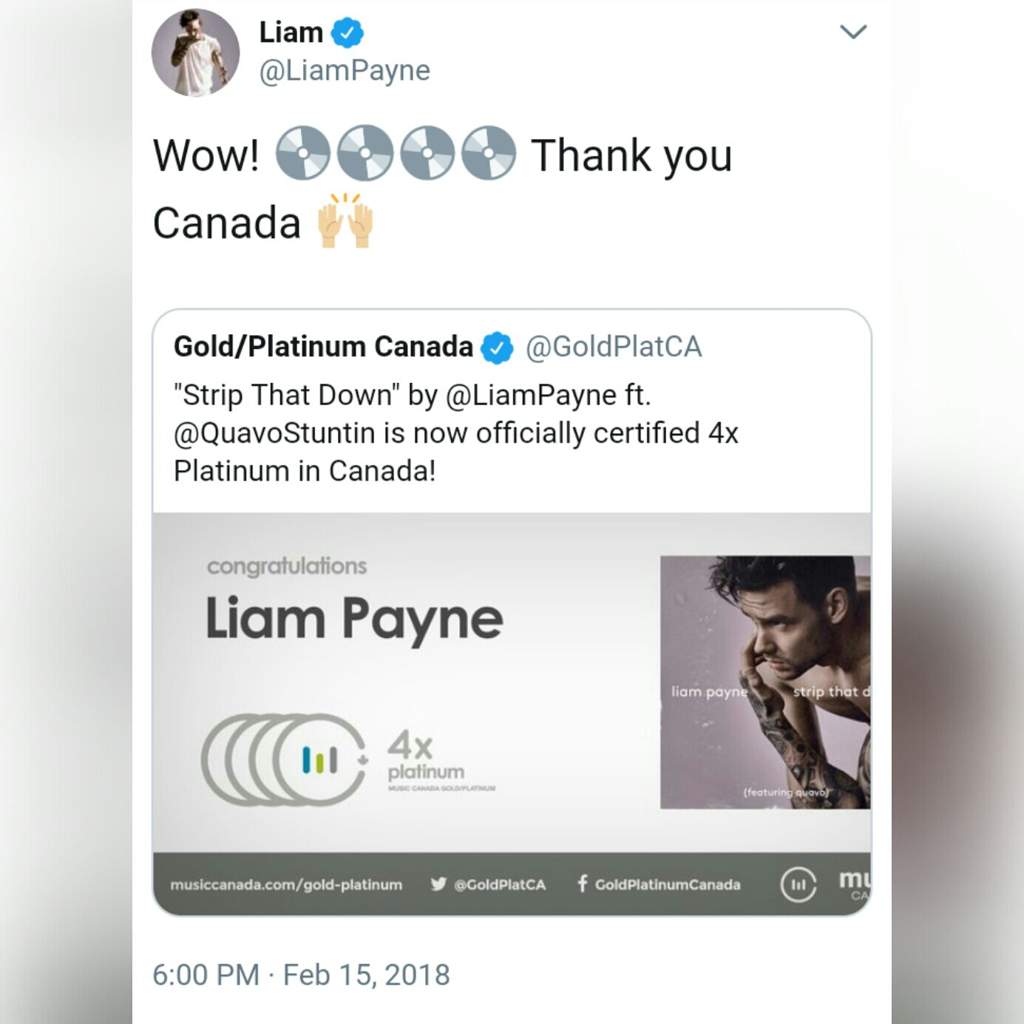Click the first disc emoji in tweet
Image resolution: width=1024 pixels, height=1024 pixels.
(303, 152)
